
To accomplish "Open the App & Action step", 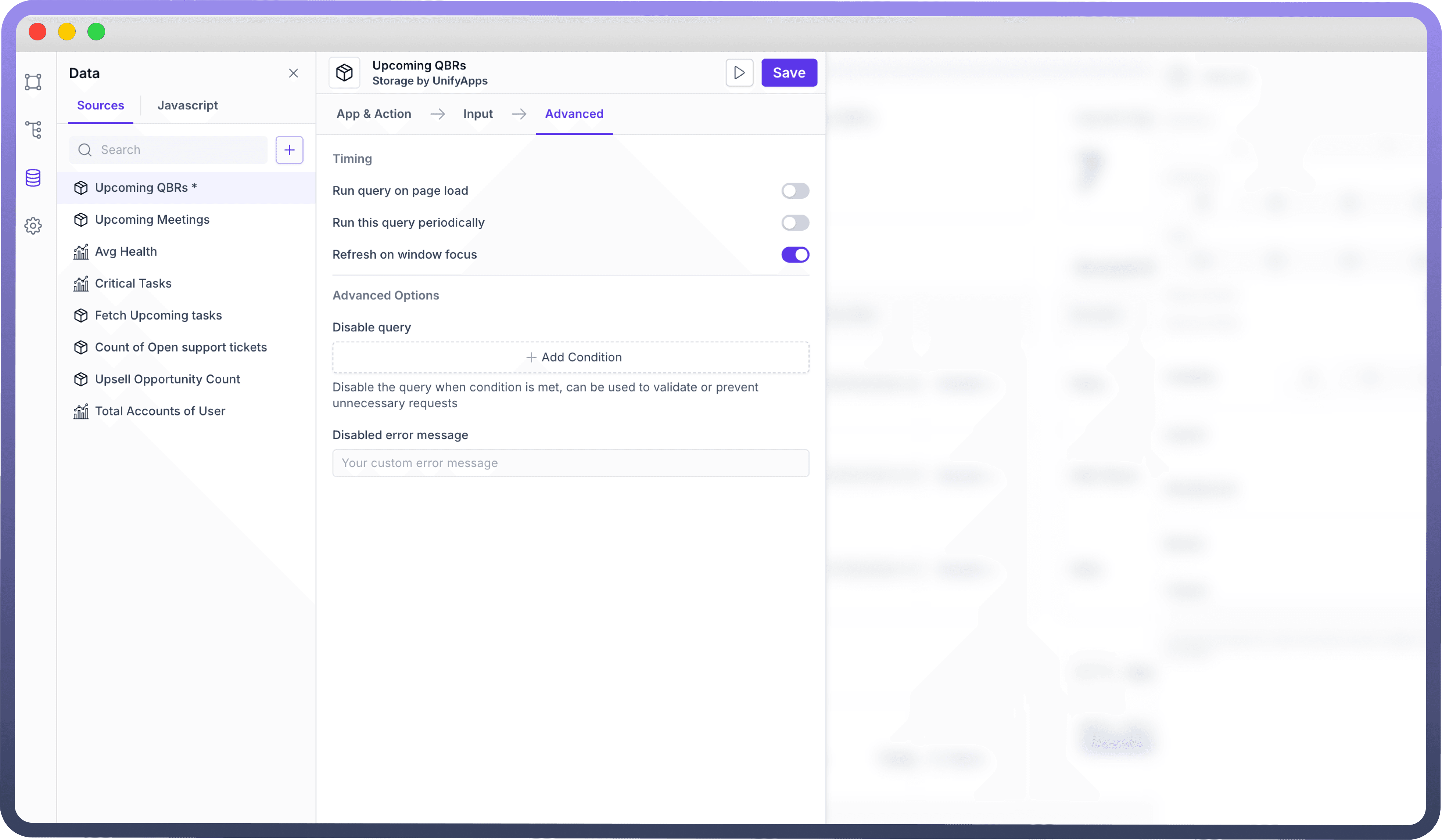I will click(x=374, y=114).
